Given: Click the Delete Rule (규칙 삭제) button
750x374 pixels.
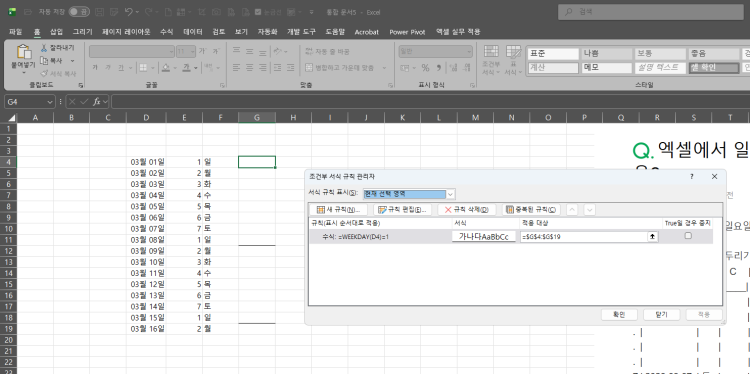Looking at the screenshot, I should tap(466, 209).
